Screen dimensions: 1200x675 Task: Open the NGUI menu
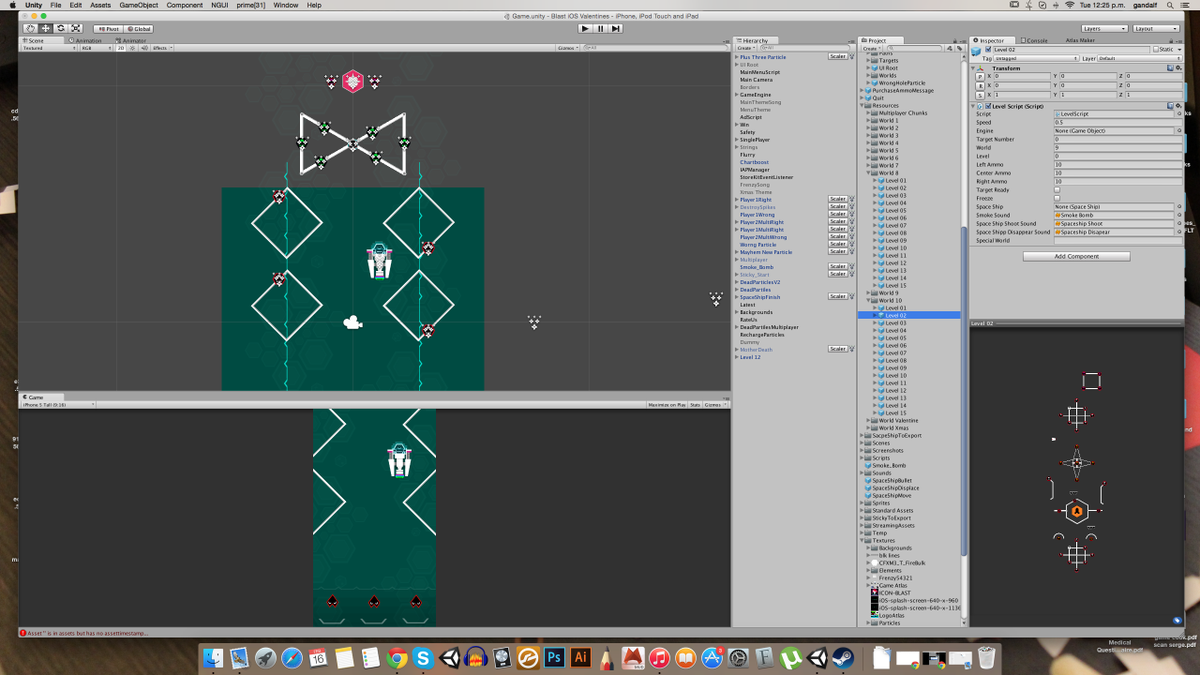pyautogui.click(x=220, y=5)
